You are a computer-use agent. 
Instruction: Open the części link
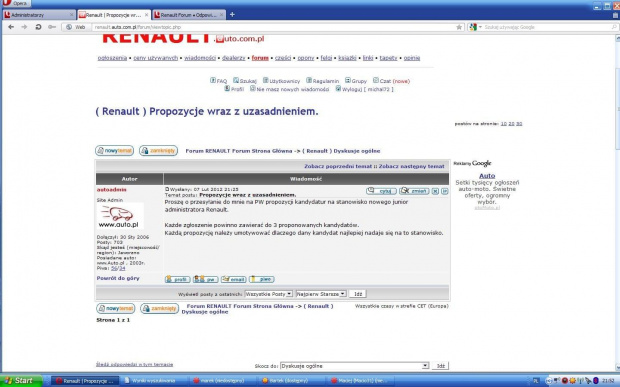click(x=283, y=58)
